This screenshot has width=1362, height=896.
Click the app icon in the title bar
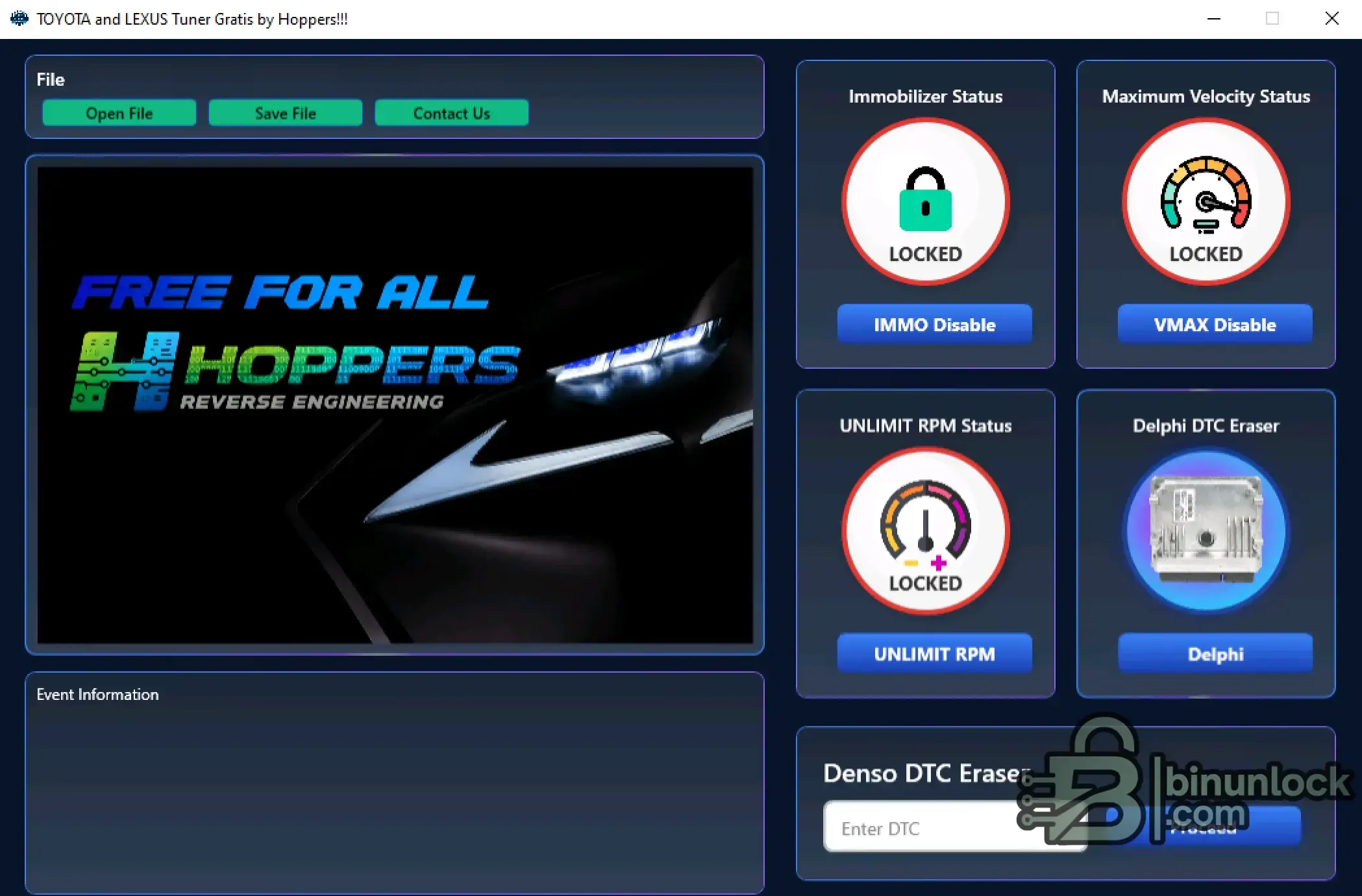click(19, 19)
